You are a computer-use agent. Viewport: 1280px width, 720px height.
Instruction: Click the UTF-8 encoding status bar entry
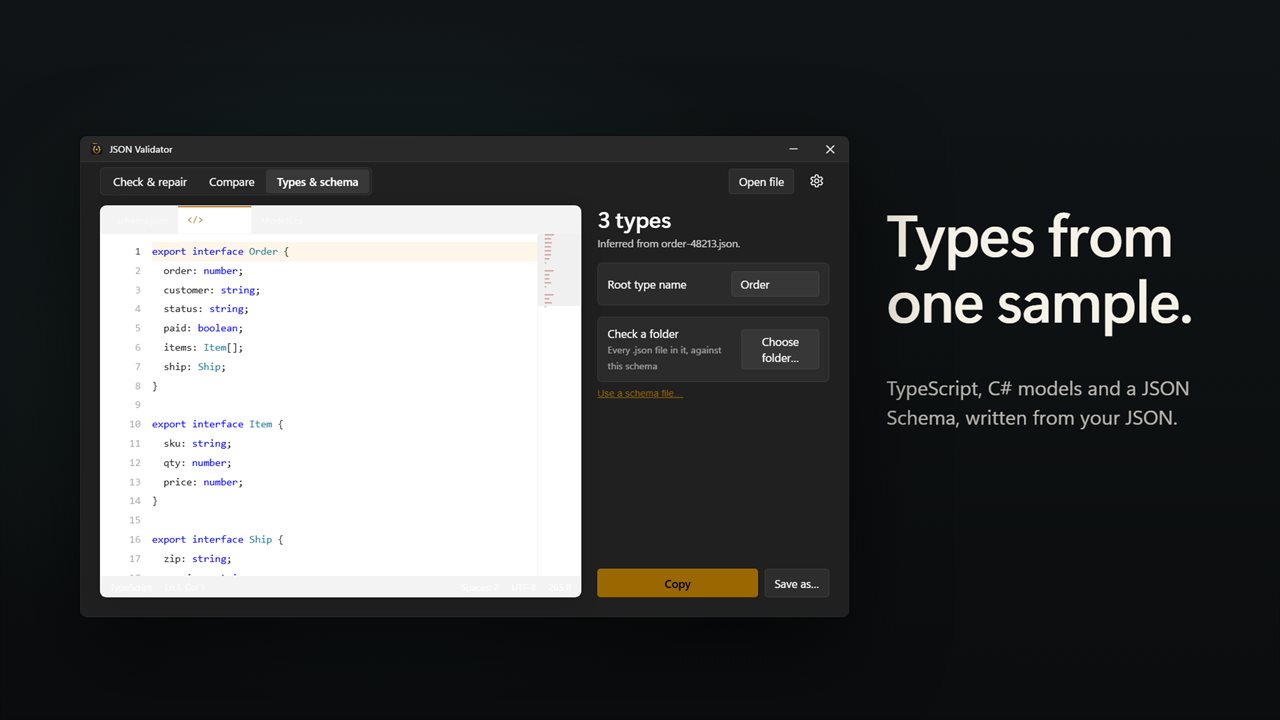524,587
